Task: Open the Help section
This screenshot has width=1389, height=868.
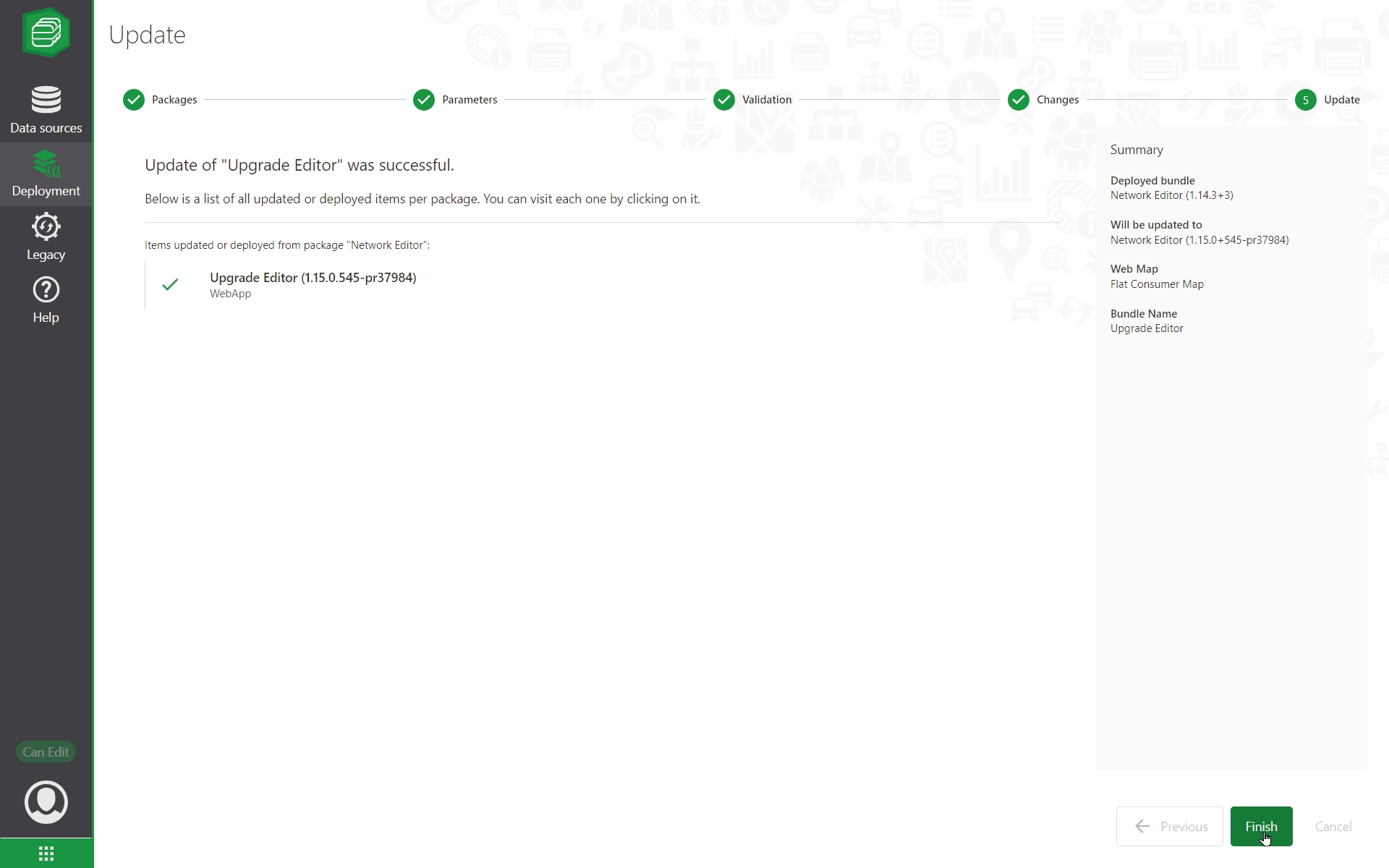Action: click(x=46, y=300)
